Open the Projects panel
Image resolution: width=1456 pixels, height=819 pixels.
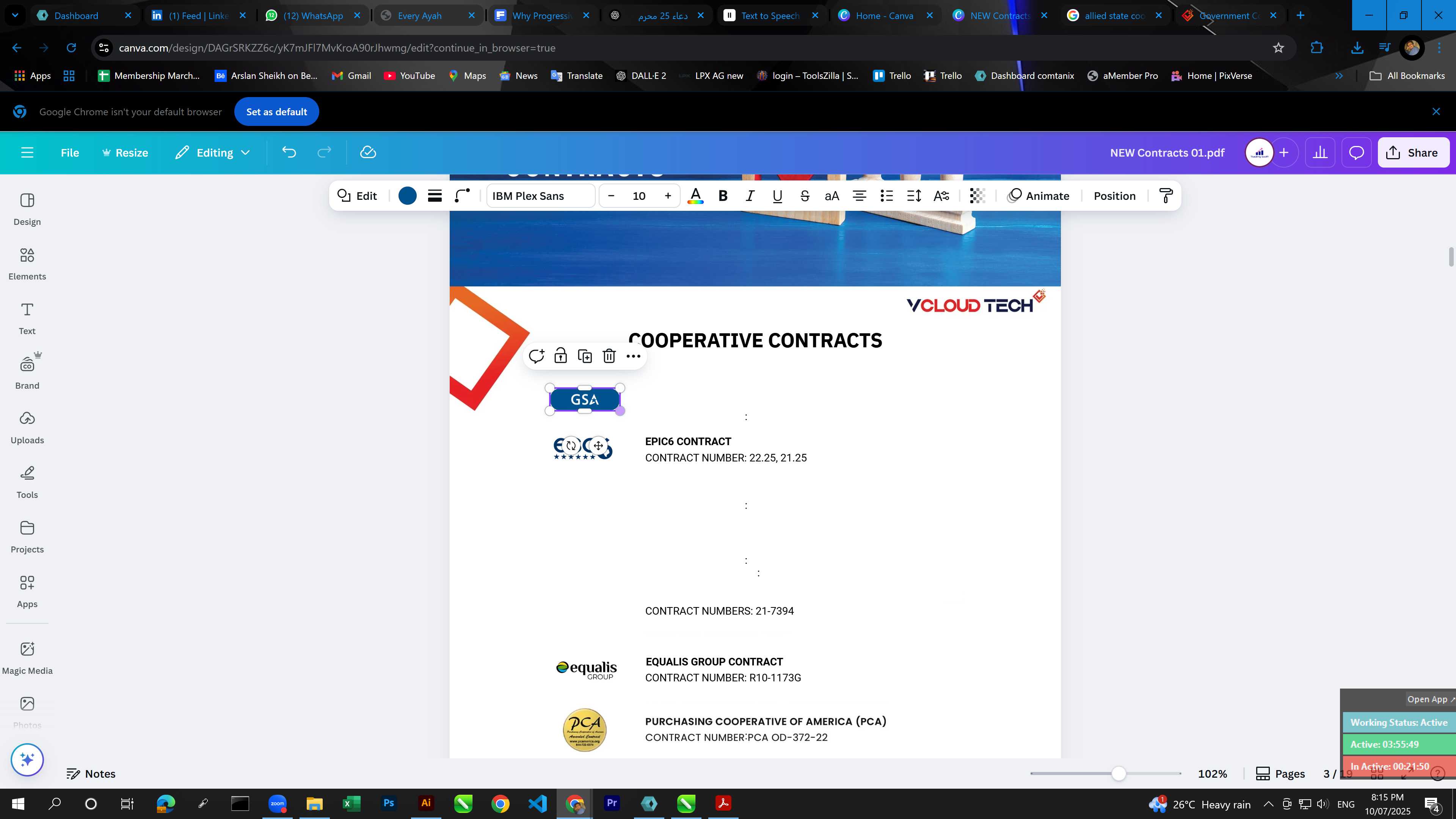tap(27, 537)
